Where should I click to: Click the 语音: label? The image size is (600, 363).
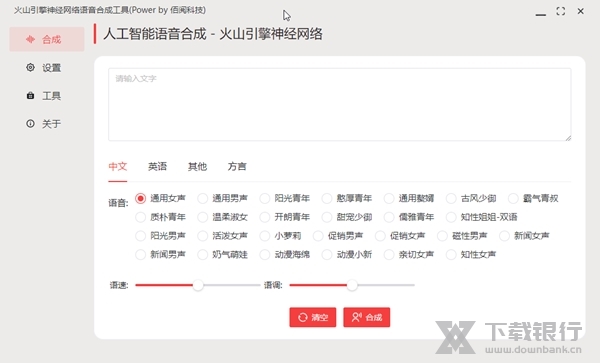point(118,203)
